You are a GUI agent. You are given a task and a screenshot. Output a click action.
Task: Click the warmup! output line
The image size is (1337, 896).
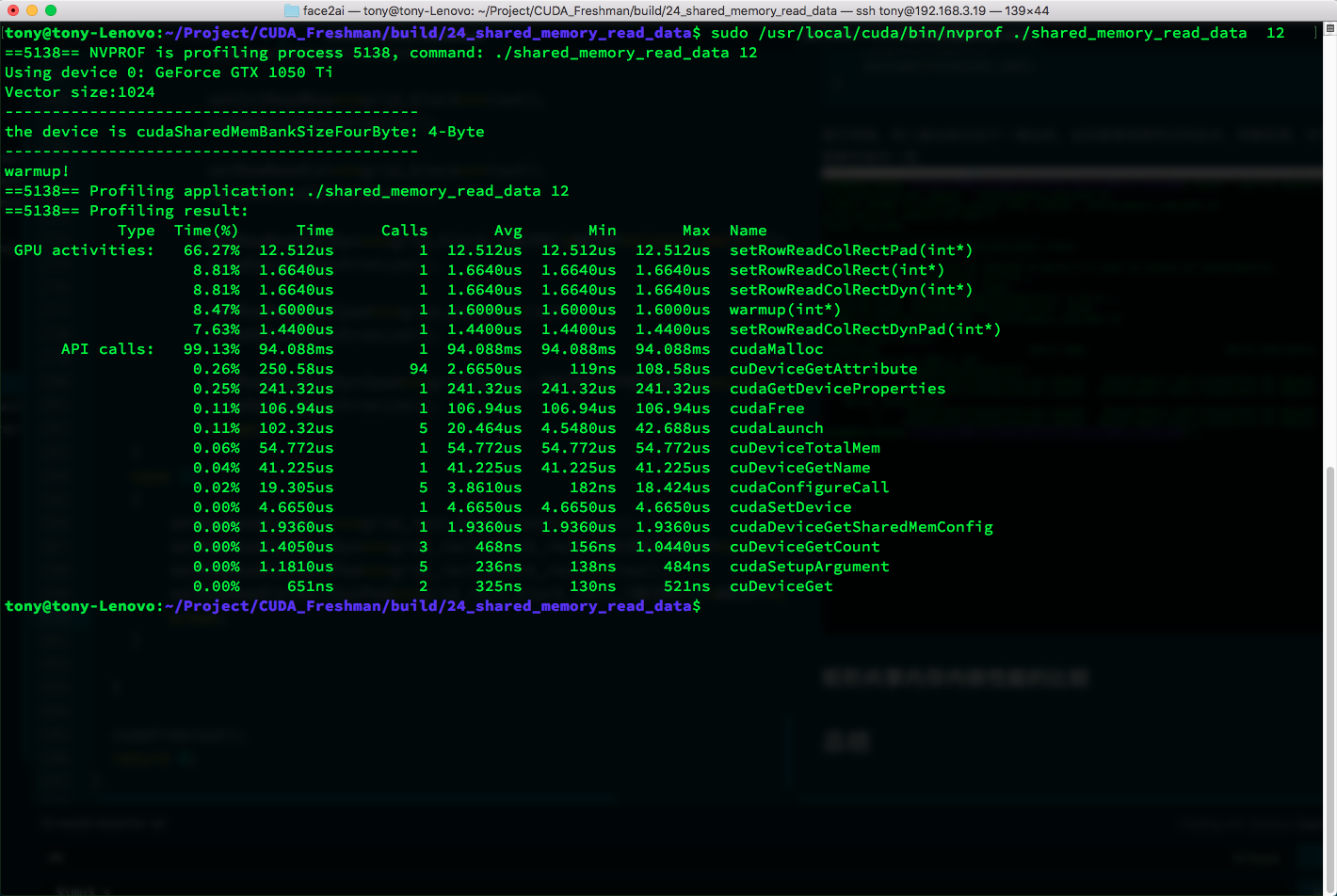(x=37, y=171)
